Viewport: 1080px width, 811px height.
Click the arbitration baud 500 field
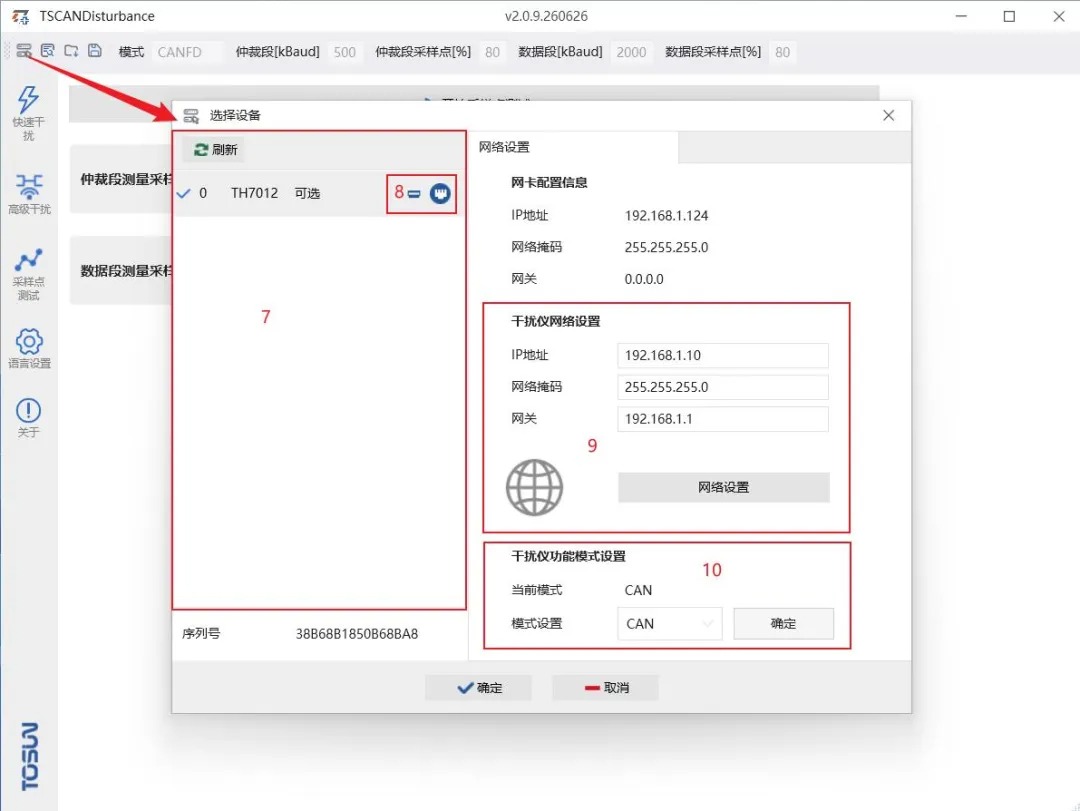coord(344,52)
